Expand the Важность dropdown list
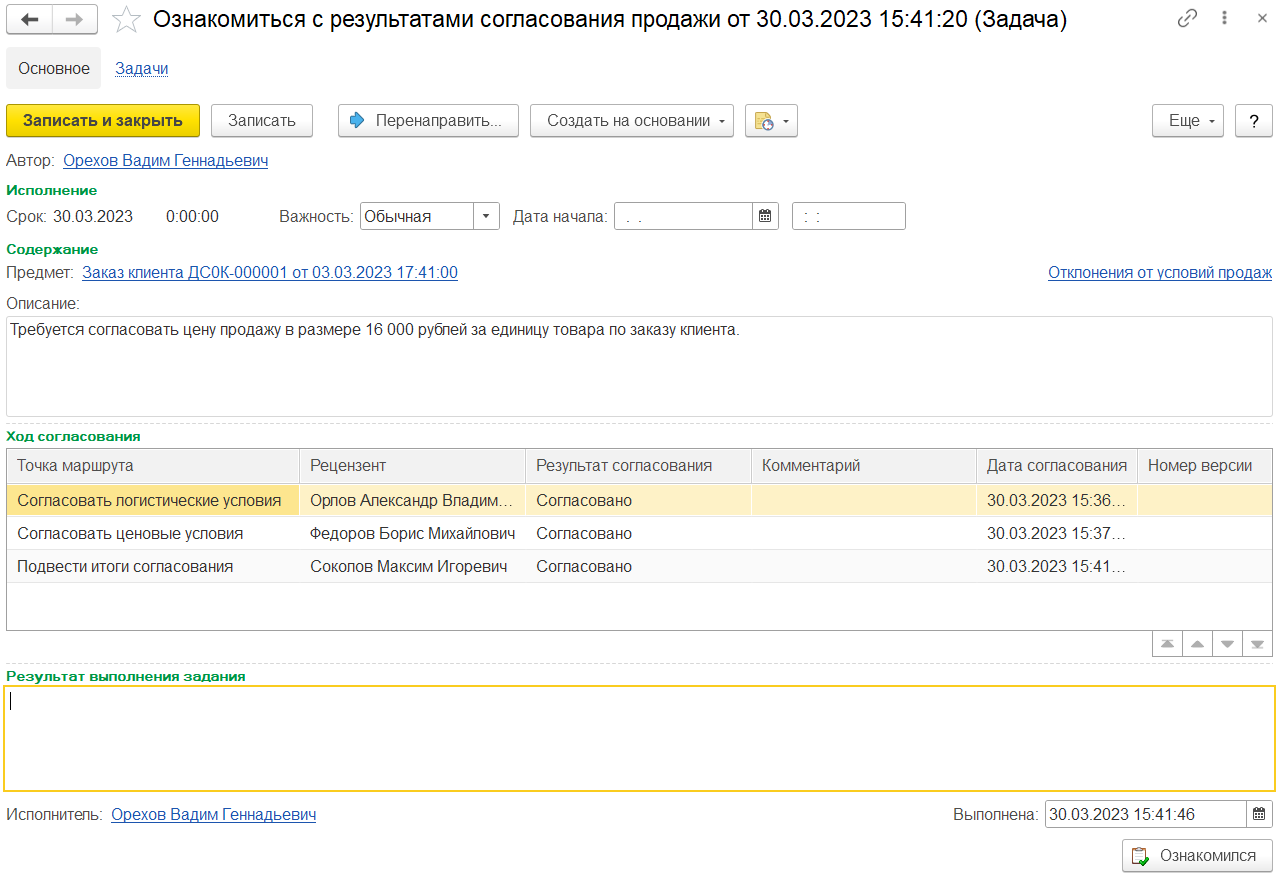The height and width of the screenshot is (874, 1279). 486,216
